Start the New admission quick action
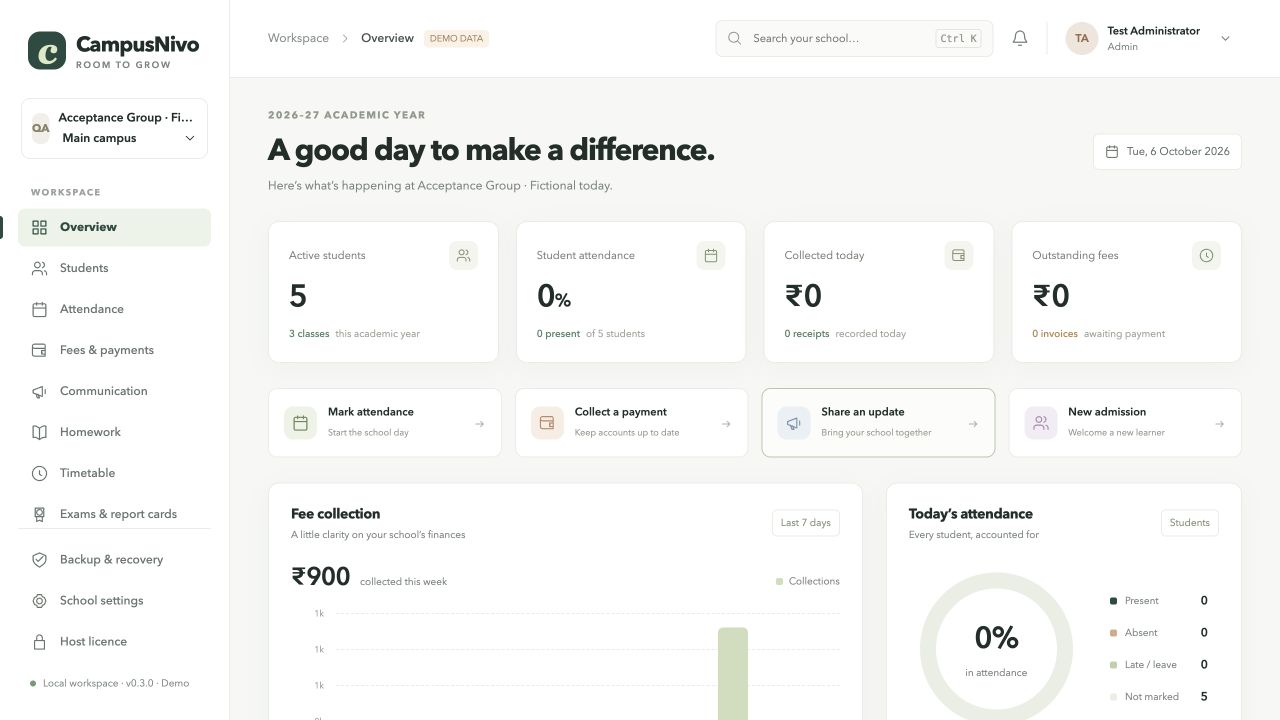Screen dimensions: 1280x720 click(x=1125, y=423)
